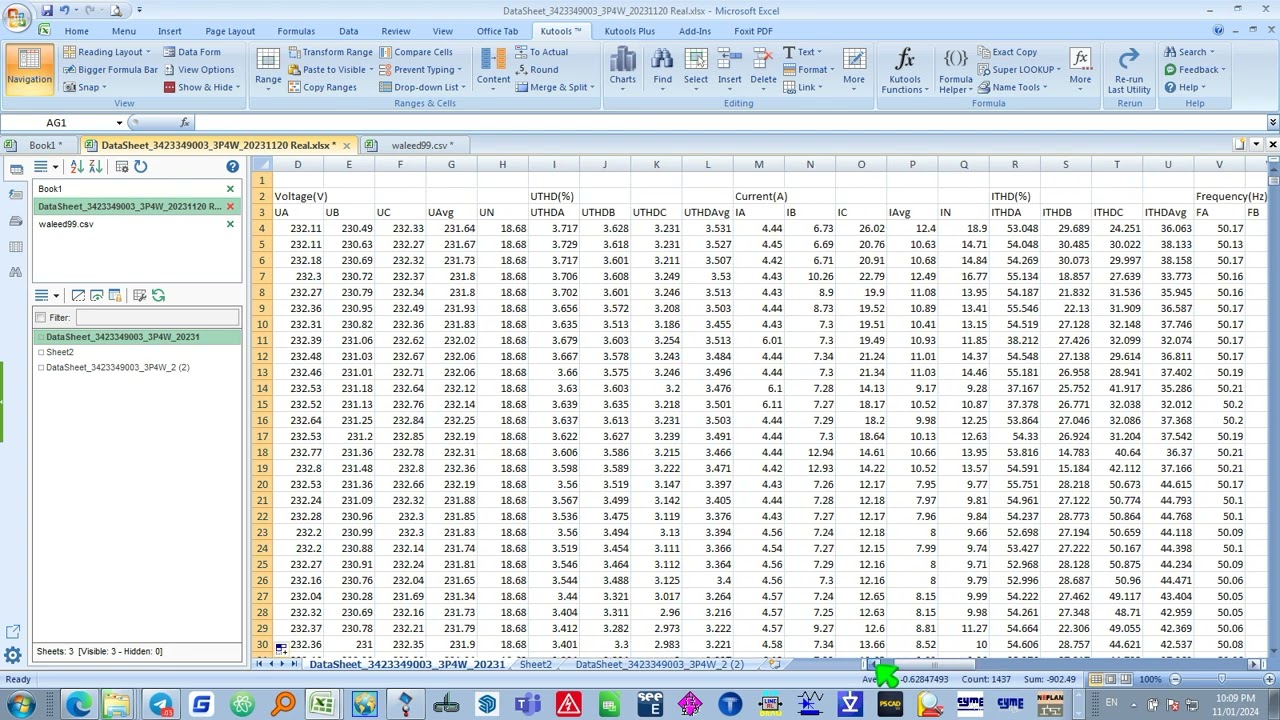1280x720 pixels.
Task: Click Bigger Formula Bar
Action: [x=110, y=70]
